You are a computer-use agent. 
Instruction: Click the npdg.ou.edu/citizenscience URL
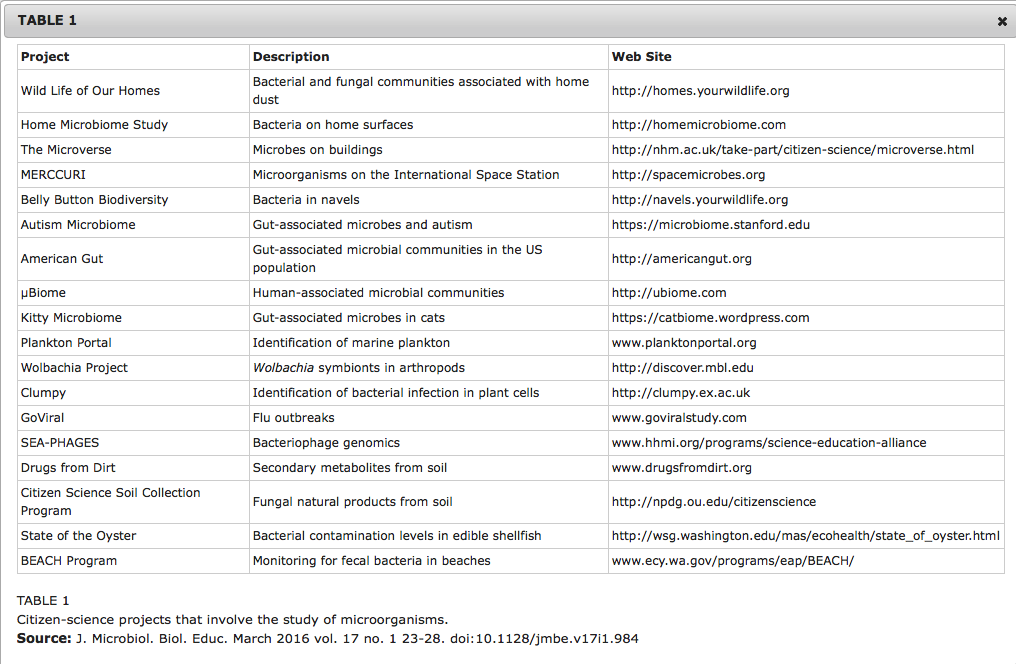[713, 501]
